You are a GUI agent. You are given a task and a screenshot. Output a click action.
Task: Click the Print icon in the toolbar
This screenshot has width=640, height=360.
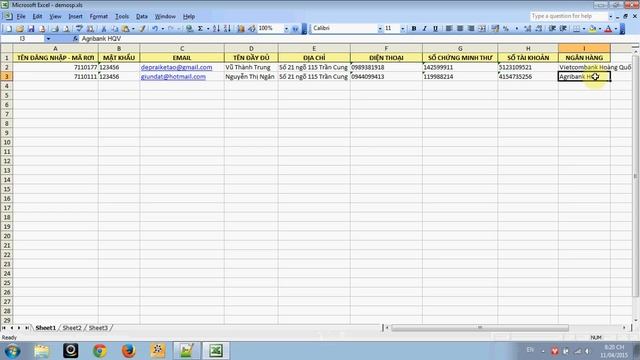pos(55,29)
